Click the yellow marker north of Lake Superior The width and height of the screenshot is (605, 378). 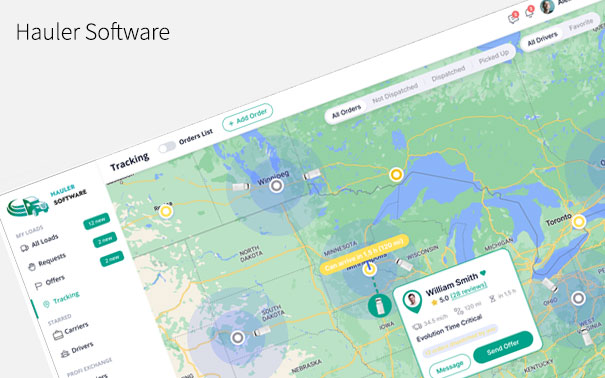pyautogui.click(x=395, y=174)
